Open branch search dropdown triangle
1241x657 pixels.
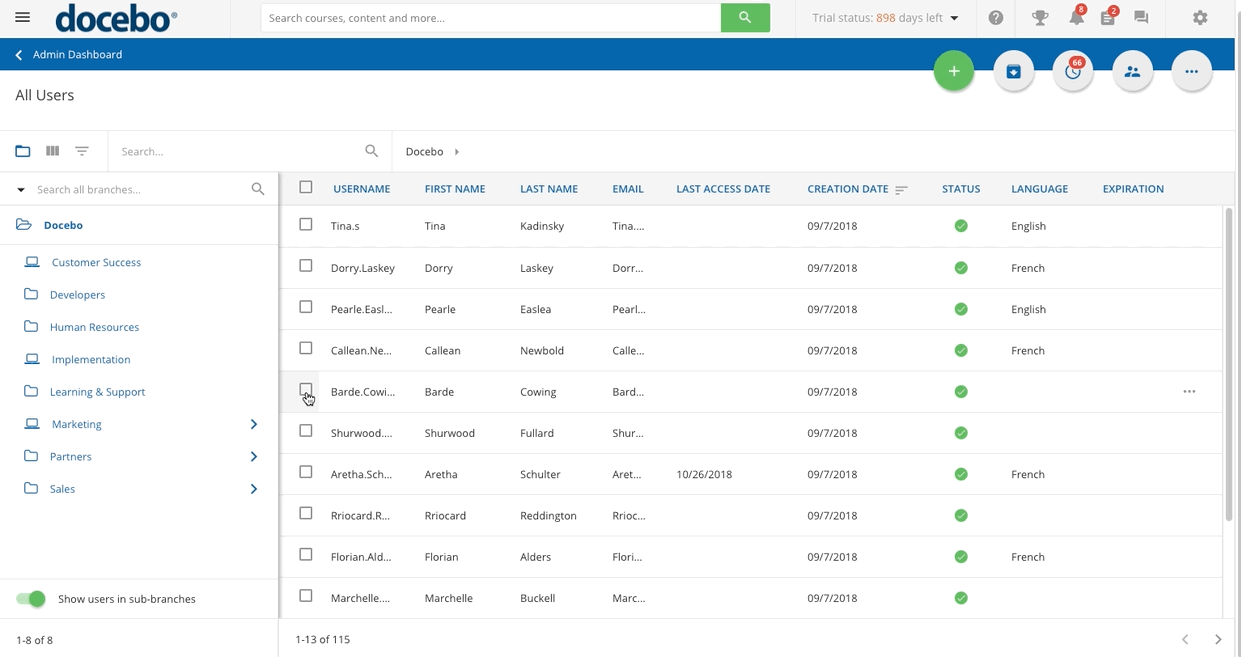(21, 190)
